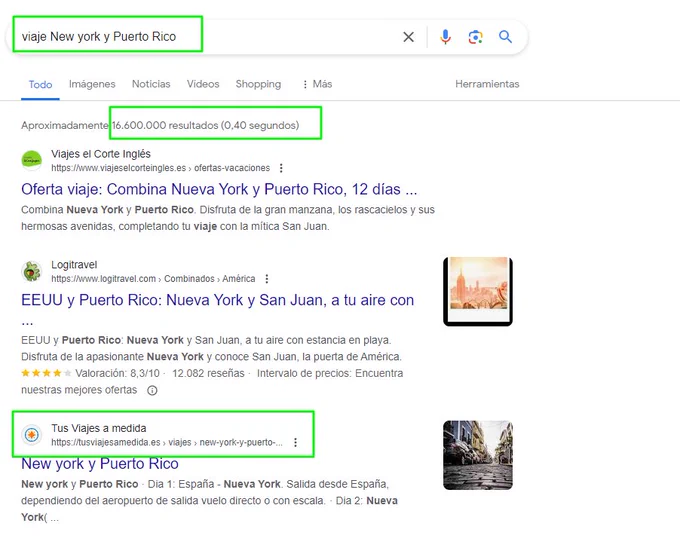Switch to the Noticias tab
The width and height of the screenshot is (680, 554).
point(151,84)
